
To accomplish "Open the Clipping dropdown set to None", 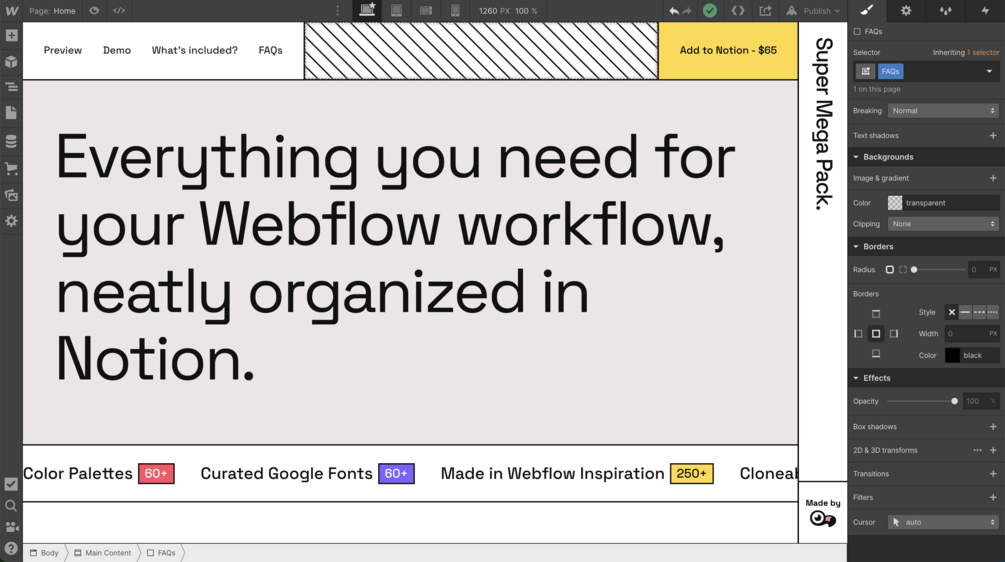I will tap(943, 224).
